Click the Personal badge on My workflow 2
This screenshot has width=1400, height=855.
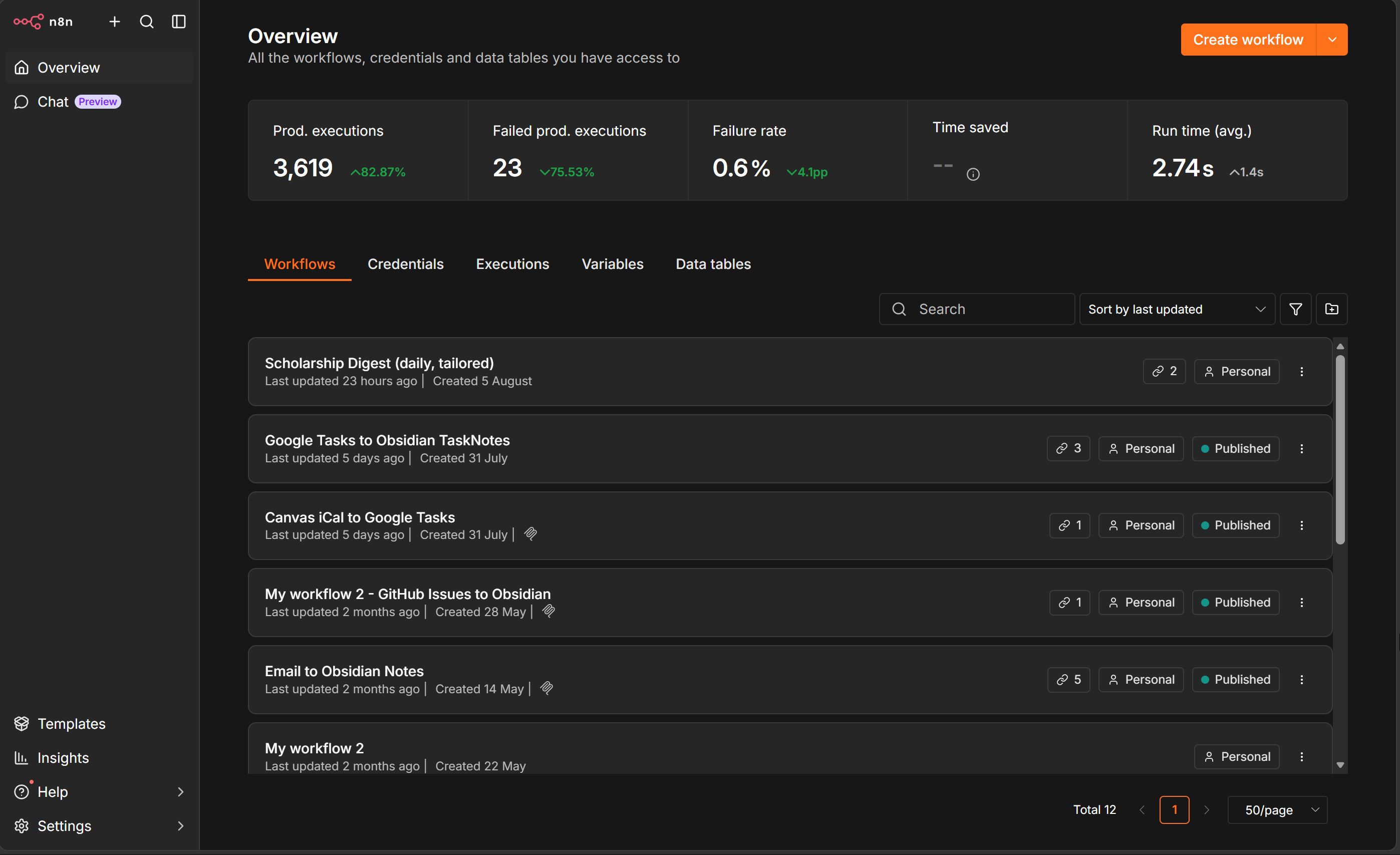(1237, 757)
